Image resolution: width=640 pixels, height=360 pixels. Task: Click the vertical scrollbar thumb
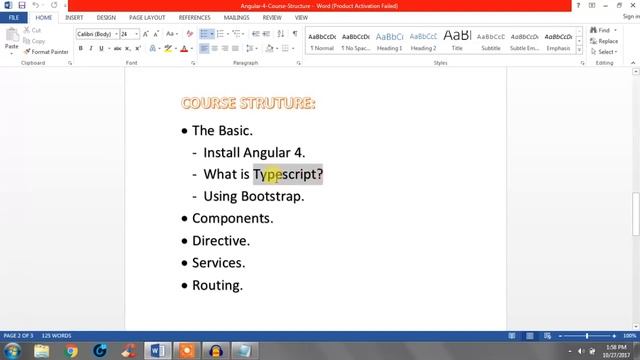(x=636, y=213)
